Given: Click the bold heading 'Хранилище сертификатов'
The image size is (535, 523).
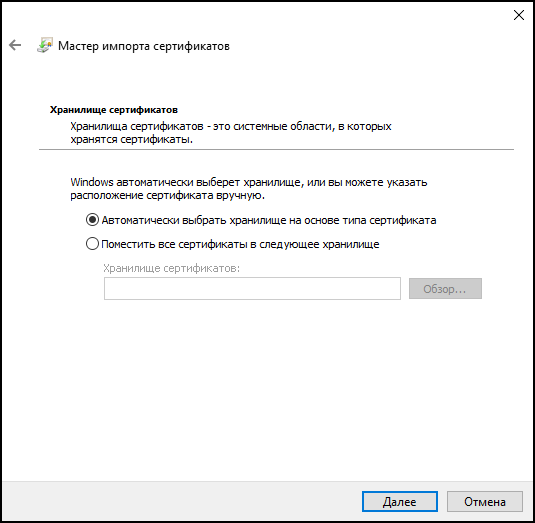Looking at the screenshot, I should coord(114,110).
